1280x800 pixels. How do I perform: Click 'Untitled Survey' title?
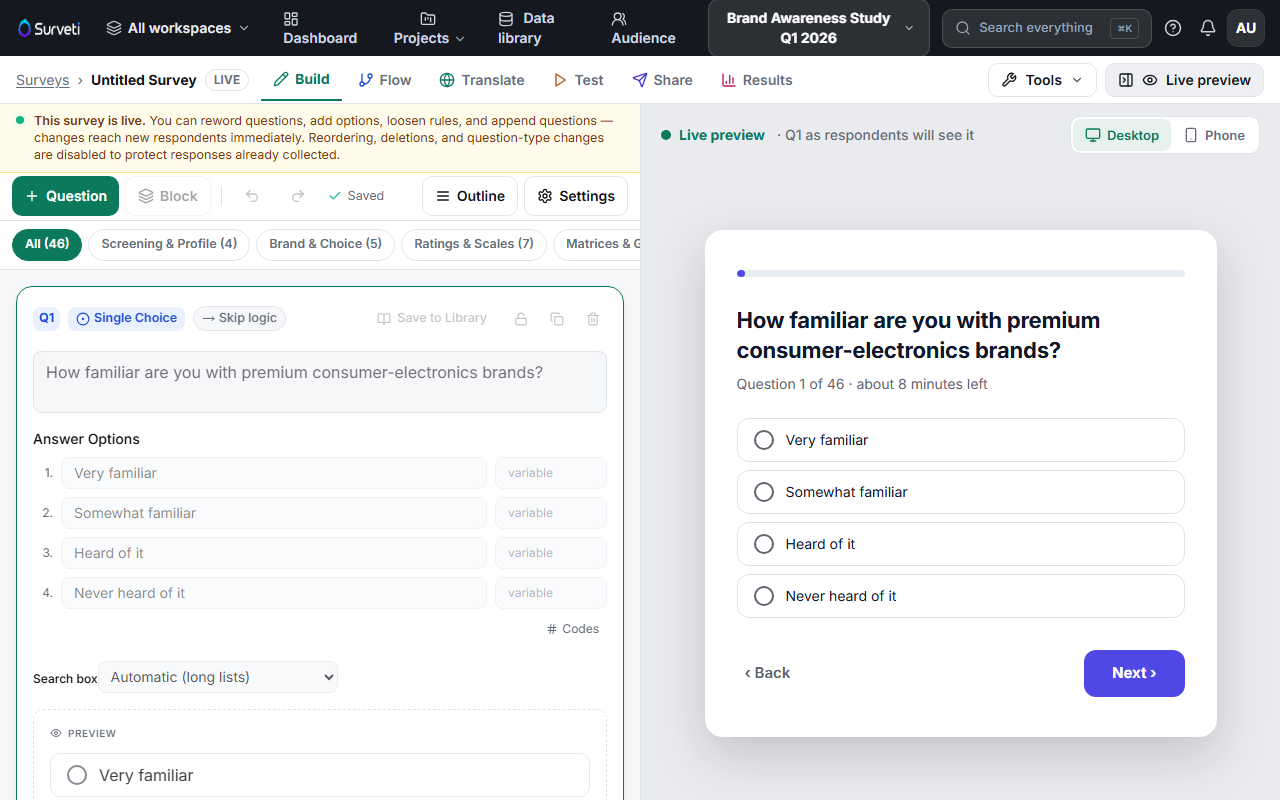[x=144, y=80]
